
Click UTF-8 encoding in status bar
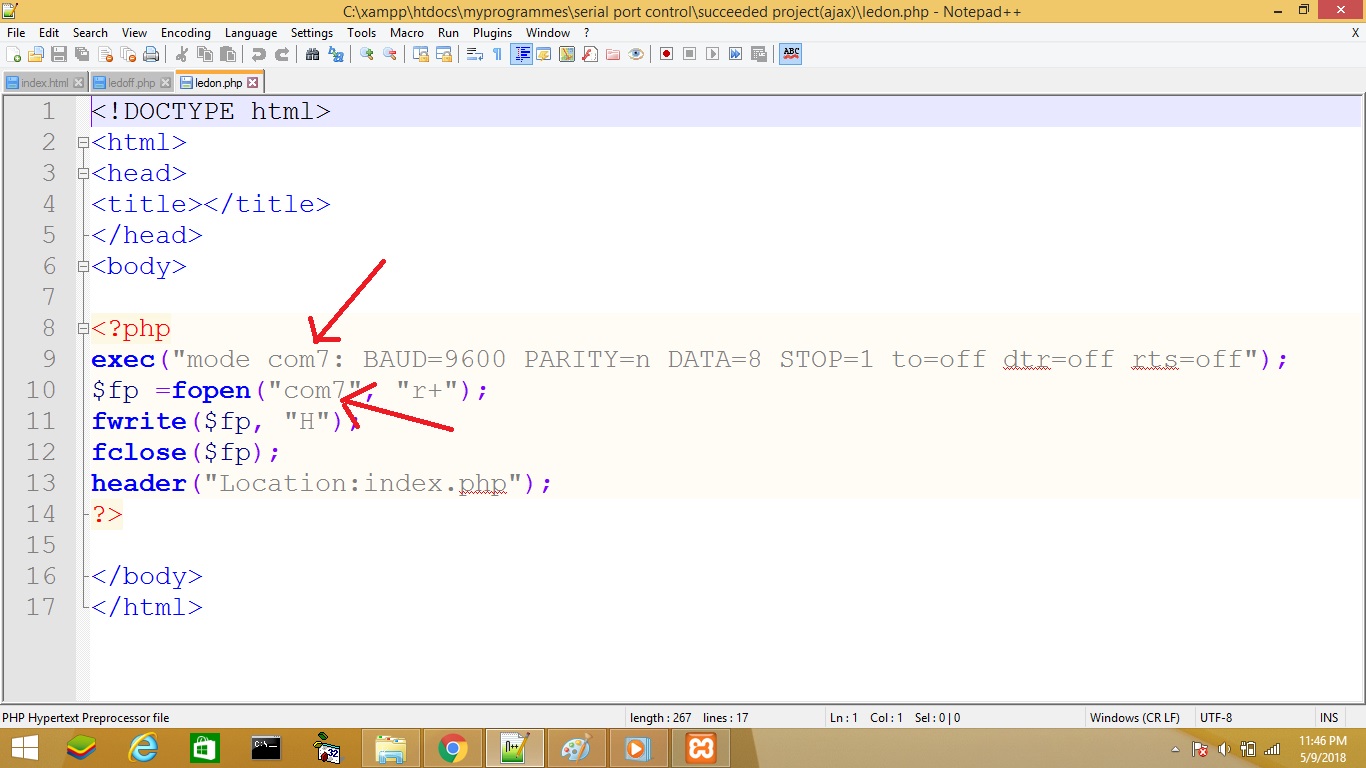point(1216,718)
